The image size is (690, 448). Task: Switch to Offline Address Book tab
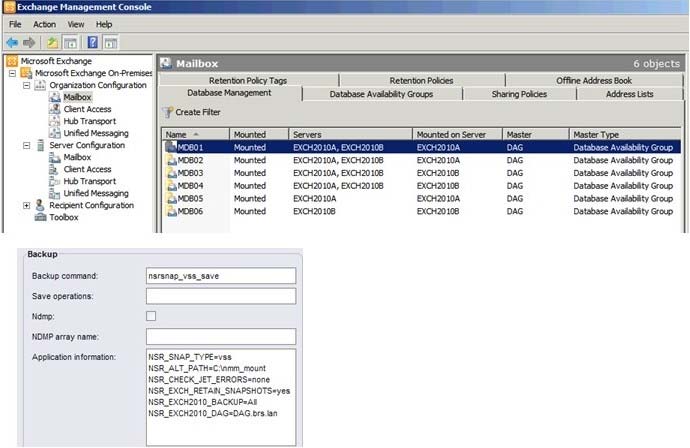tap(594, 81)
